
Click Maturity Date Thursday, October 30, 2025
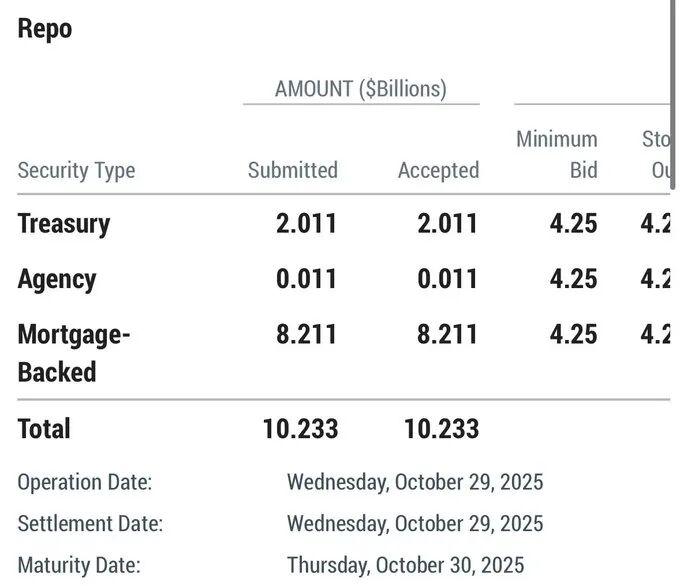(404, 564)
